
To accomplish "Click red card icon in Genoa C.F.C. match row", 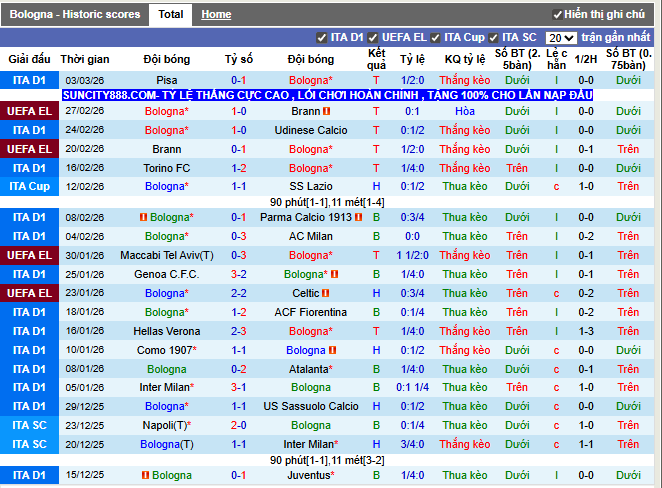I will (x=334, y=274).
